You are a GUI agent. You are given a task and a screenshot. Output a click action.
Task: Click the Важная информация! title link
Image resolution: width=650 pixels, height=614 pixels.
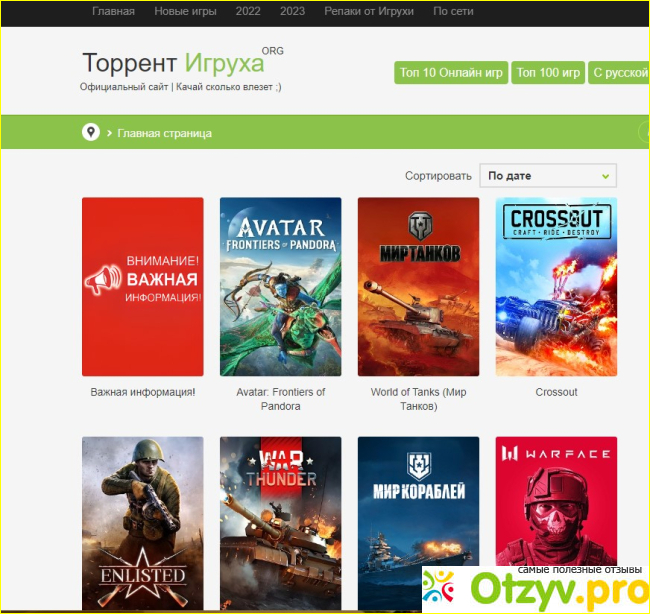(143, 392)
